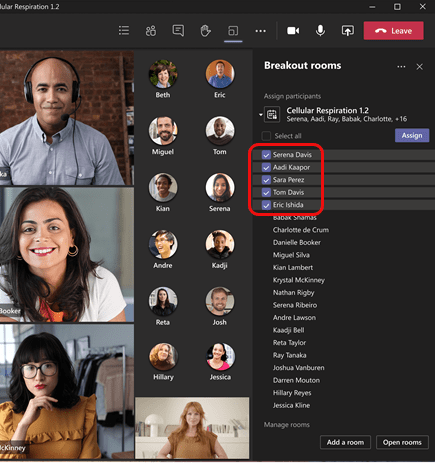Open the meeting chat icon

[x=178, y=31]
